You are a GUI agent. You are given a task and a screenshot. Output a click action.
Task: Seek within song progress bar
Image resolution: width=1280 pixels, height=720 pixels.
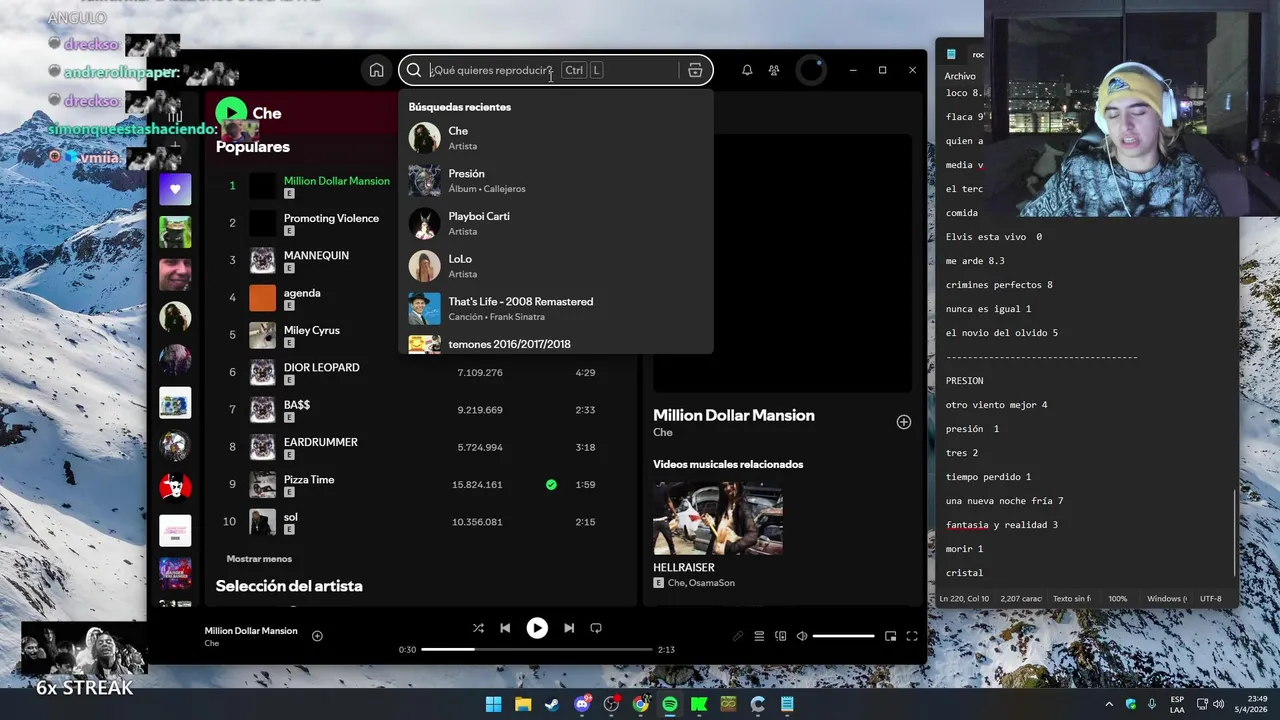pos(537,649)
